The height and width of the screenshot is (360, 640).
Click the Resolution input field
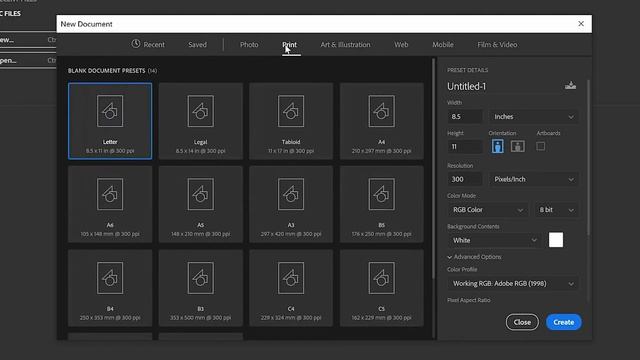[464, 179]
